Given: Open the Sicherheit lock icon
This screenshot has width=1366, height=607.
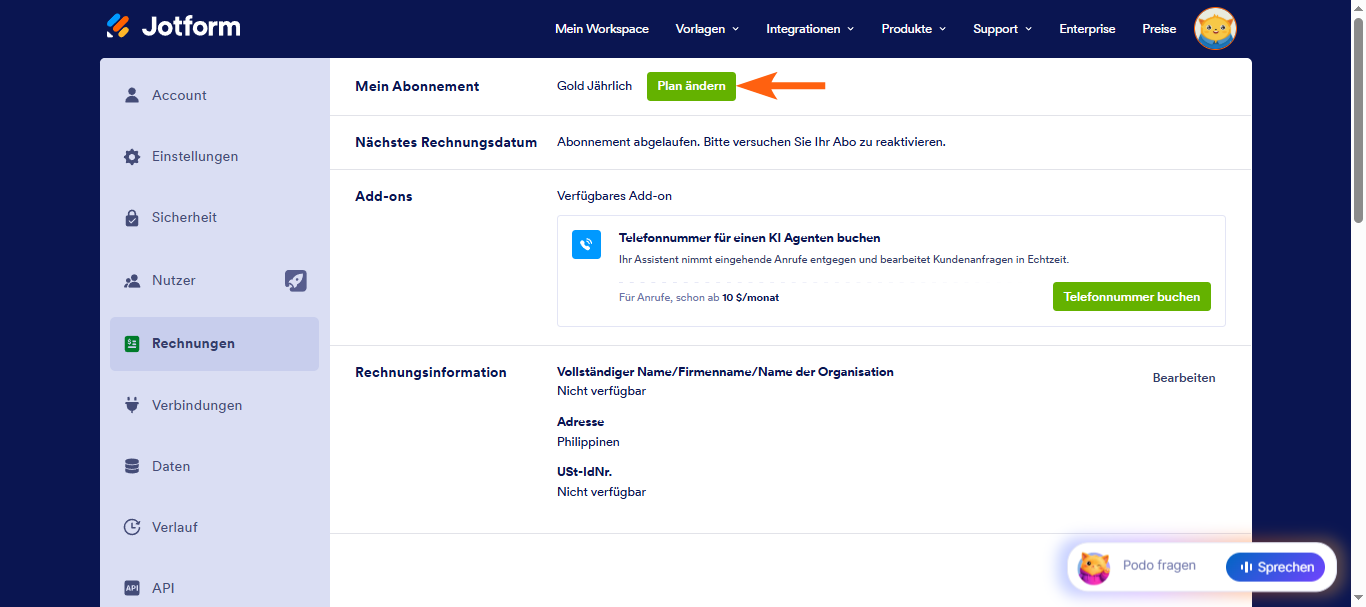Looking at the screenshot, I should point(132,218).
